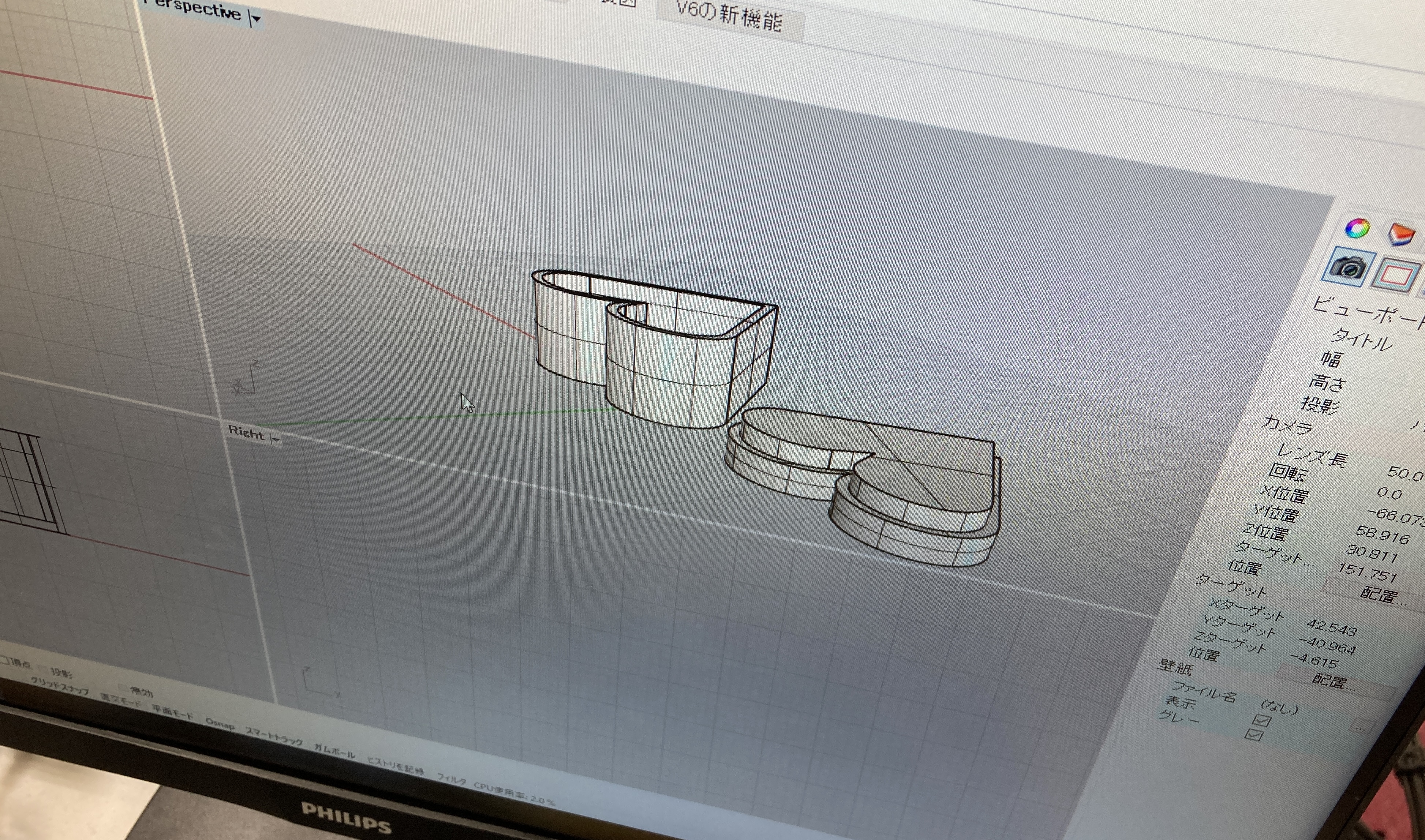
Task: Open the Right viewport menu arrow
Action: [276, 439]
